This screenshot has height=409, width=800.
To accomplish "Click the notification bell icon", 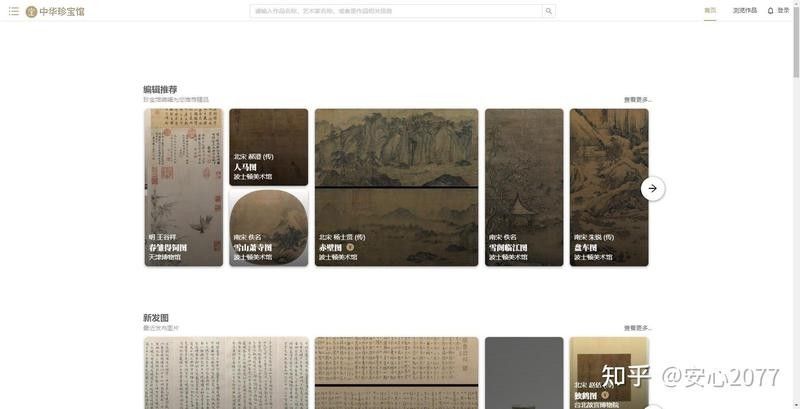I will pyautogui.click(x=770, y=11).
